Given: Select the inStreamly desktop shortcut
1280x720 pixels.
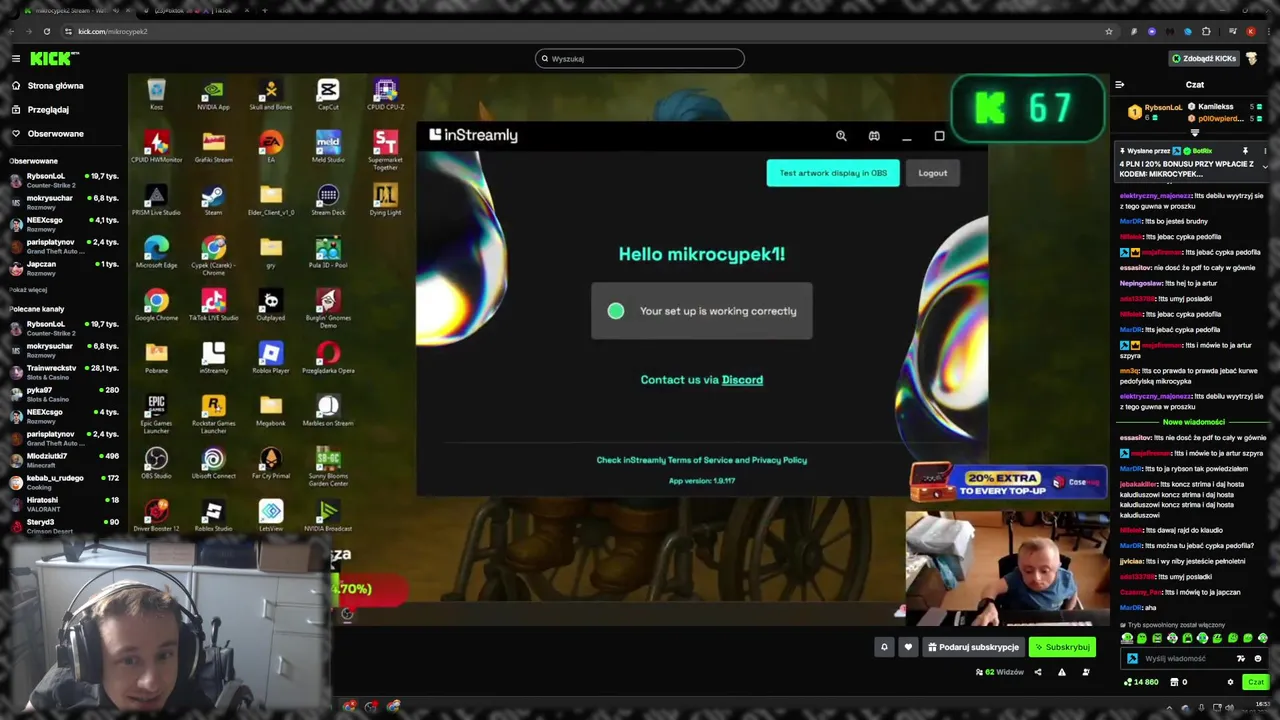Looking at the screenshot, I should point(213,358).
